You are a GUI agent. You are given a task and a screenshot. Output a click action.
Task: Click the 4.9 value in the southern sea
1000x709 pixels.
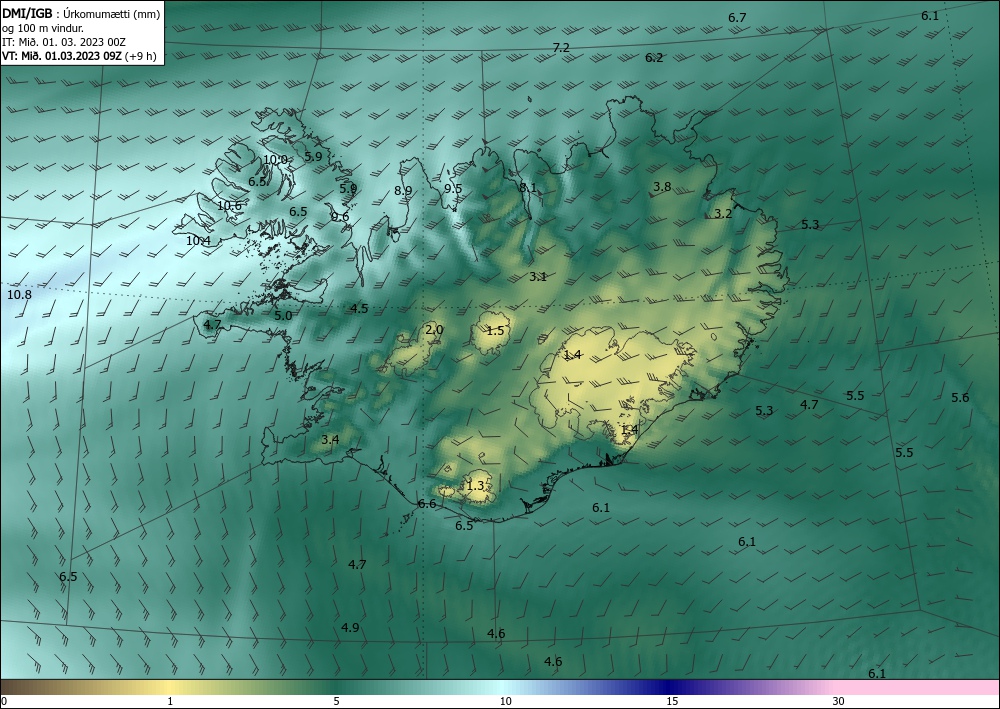click(x=350, y=627)
